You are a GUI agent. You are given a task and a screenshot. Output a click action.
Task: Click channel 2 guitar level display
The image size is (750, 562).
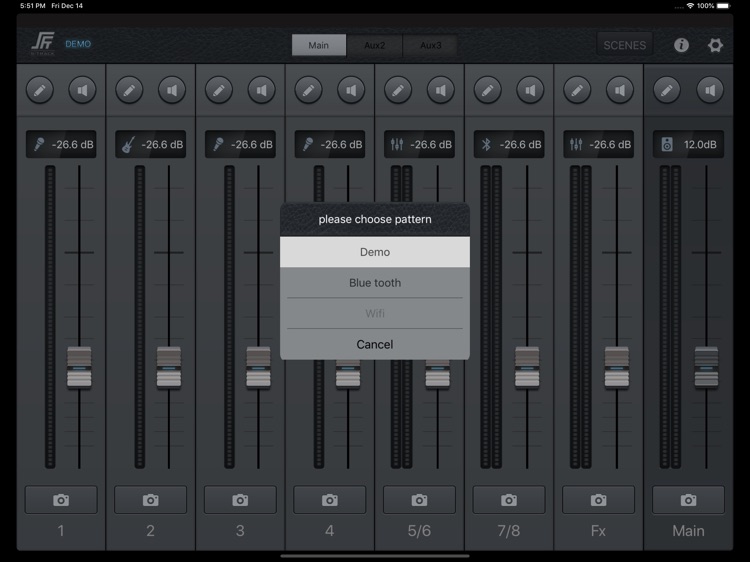coord(151,144)
